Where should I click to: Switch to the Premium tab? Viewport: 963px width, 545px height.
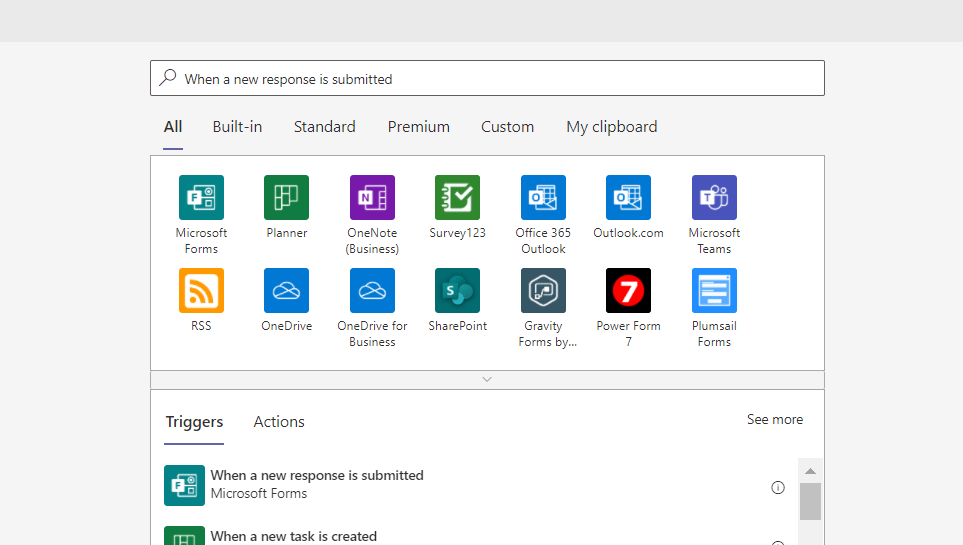418,127
